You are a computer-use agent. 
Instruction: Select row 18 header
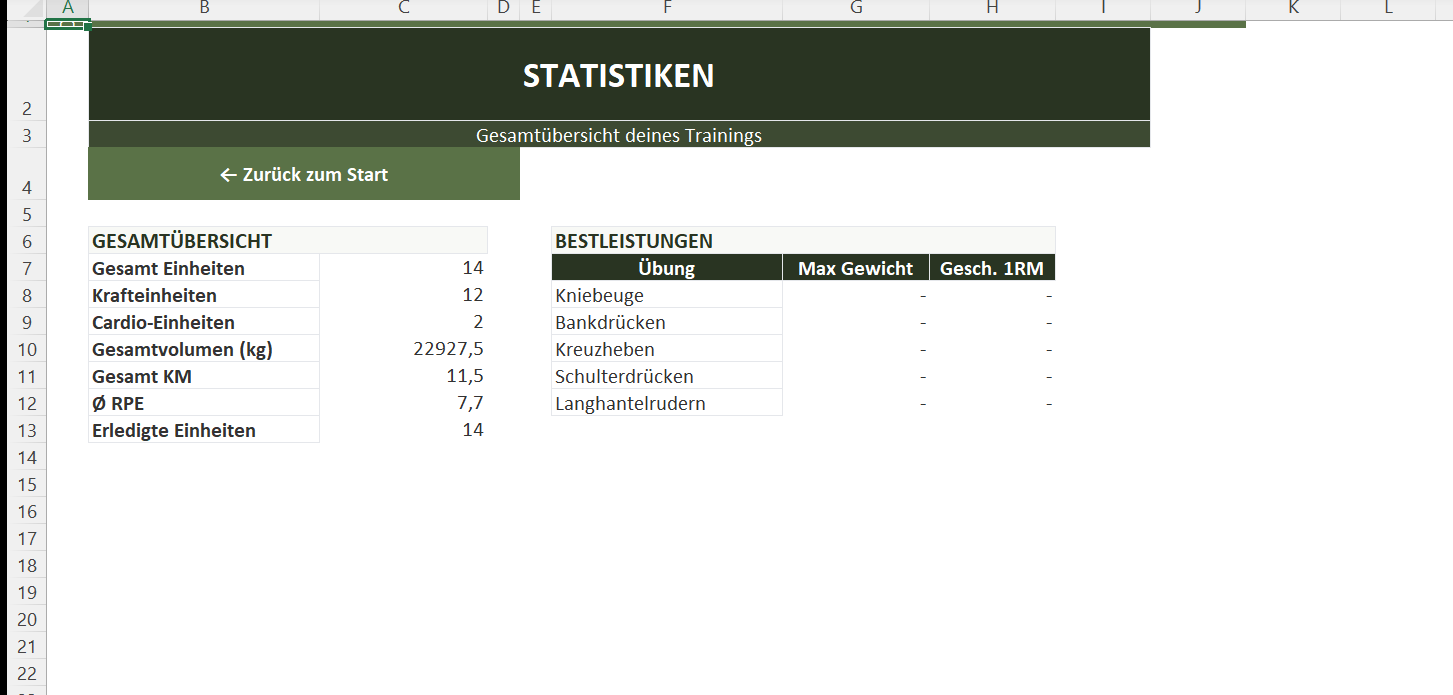click(x=26, y=566)
